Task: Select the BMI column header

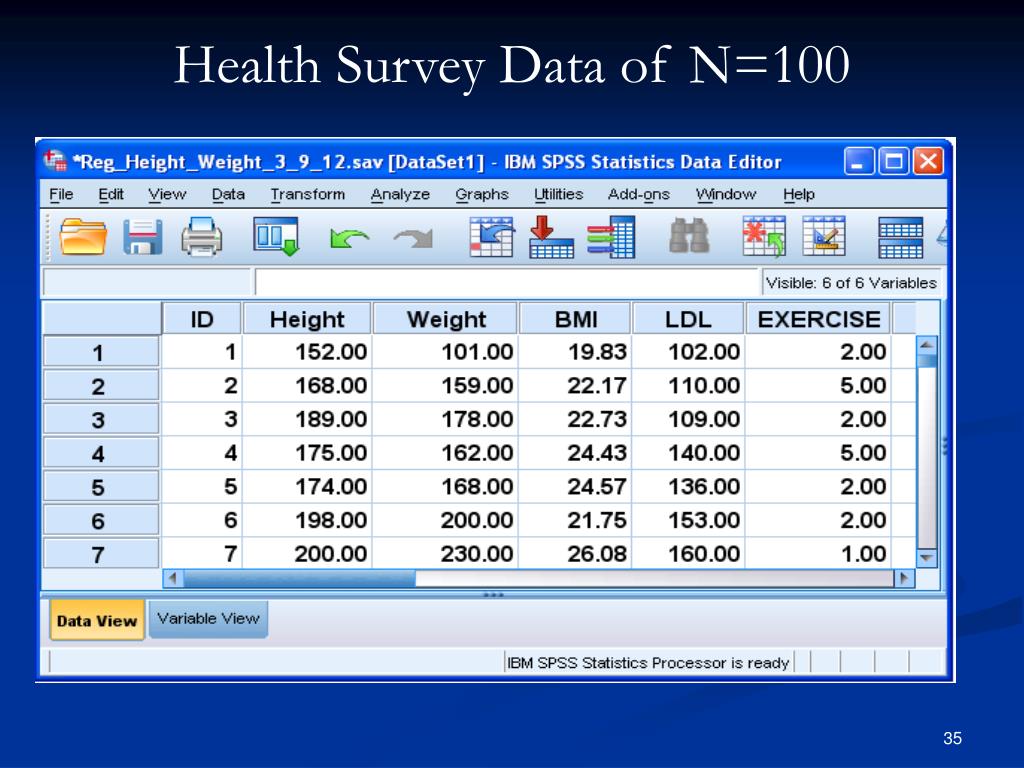Action: tap(576, 319)
